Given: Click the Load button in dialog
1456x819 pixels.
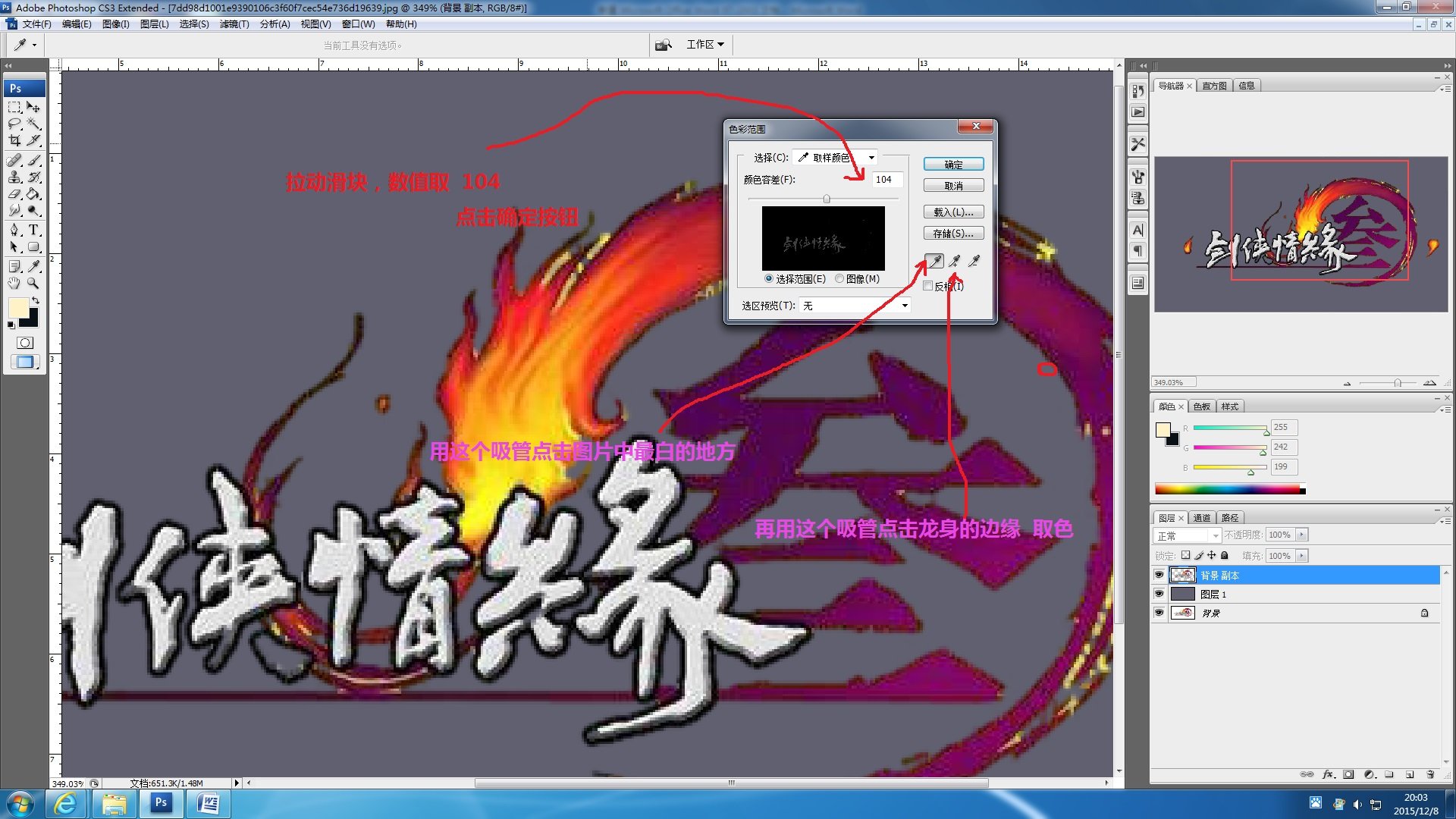Looking at the screenshot, I should [x=953, y=212].
